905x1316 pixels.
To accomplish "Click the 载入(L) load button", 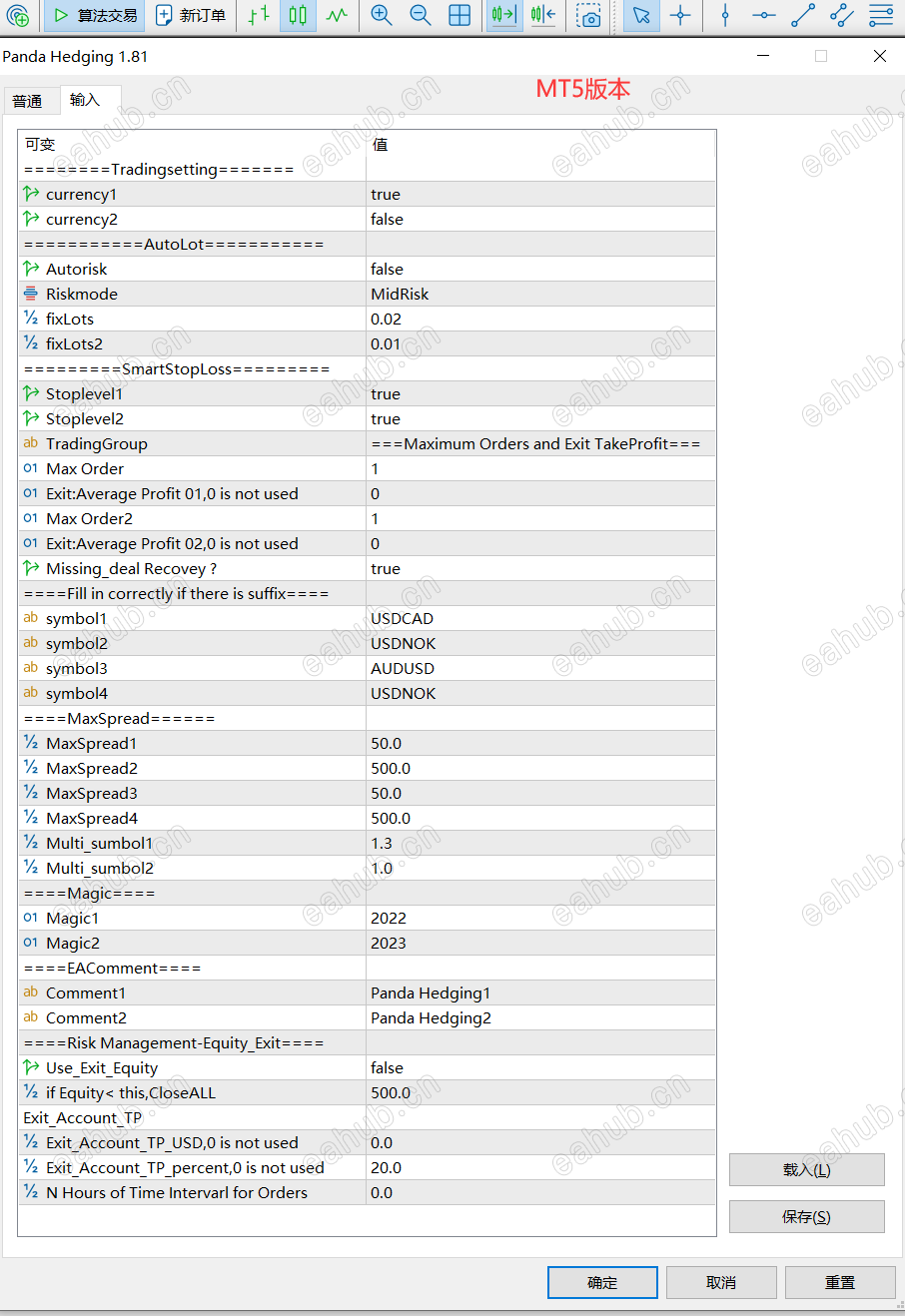I will click(x=807, y=1169).
